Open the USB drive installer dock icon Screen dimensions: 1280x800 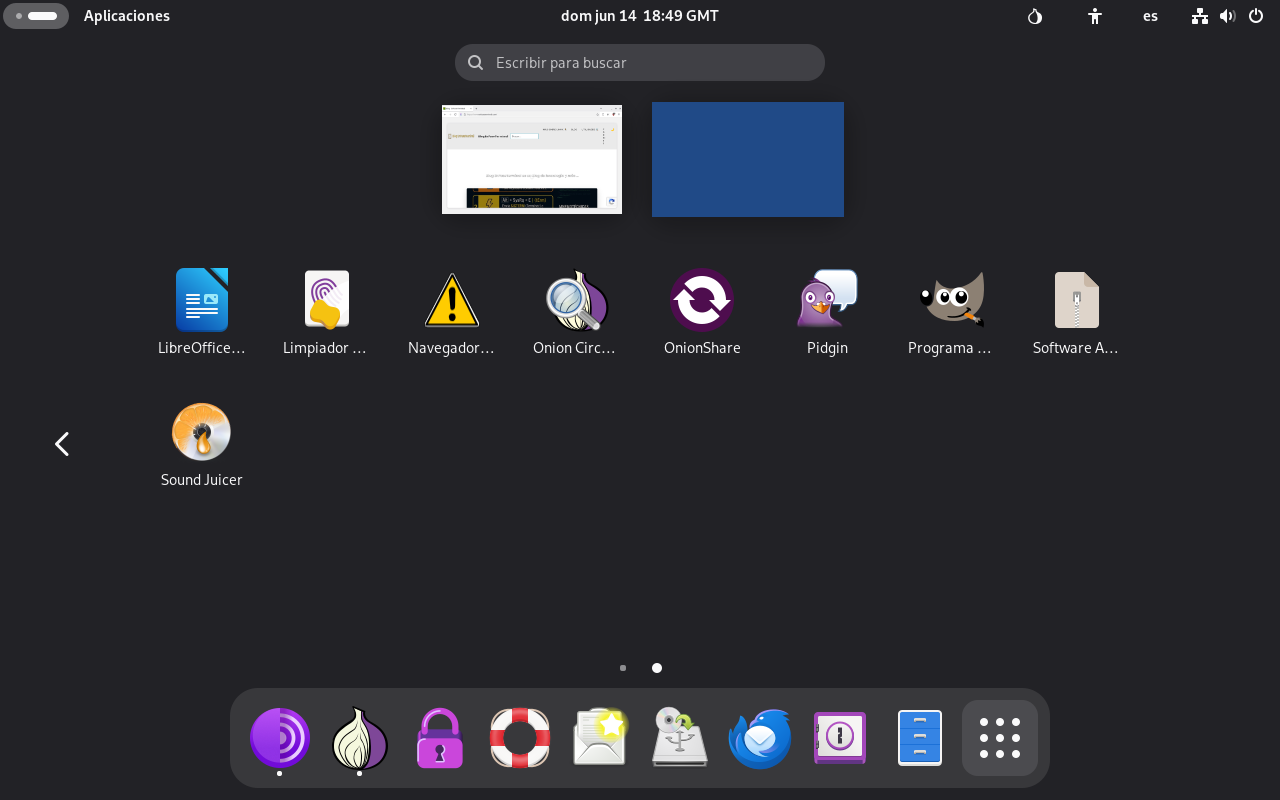pyautogui.click(x=680, y=738)
